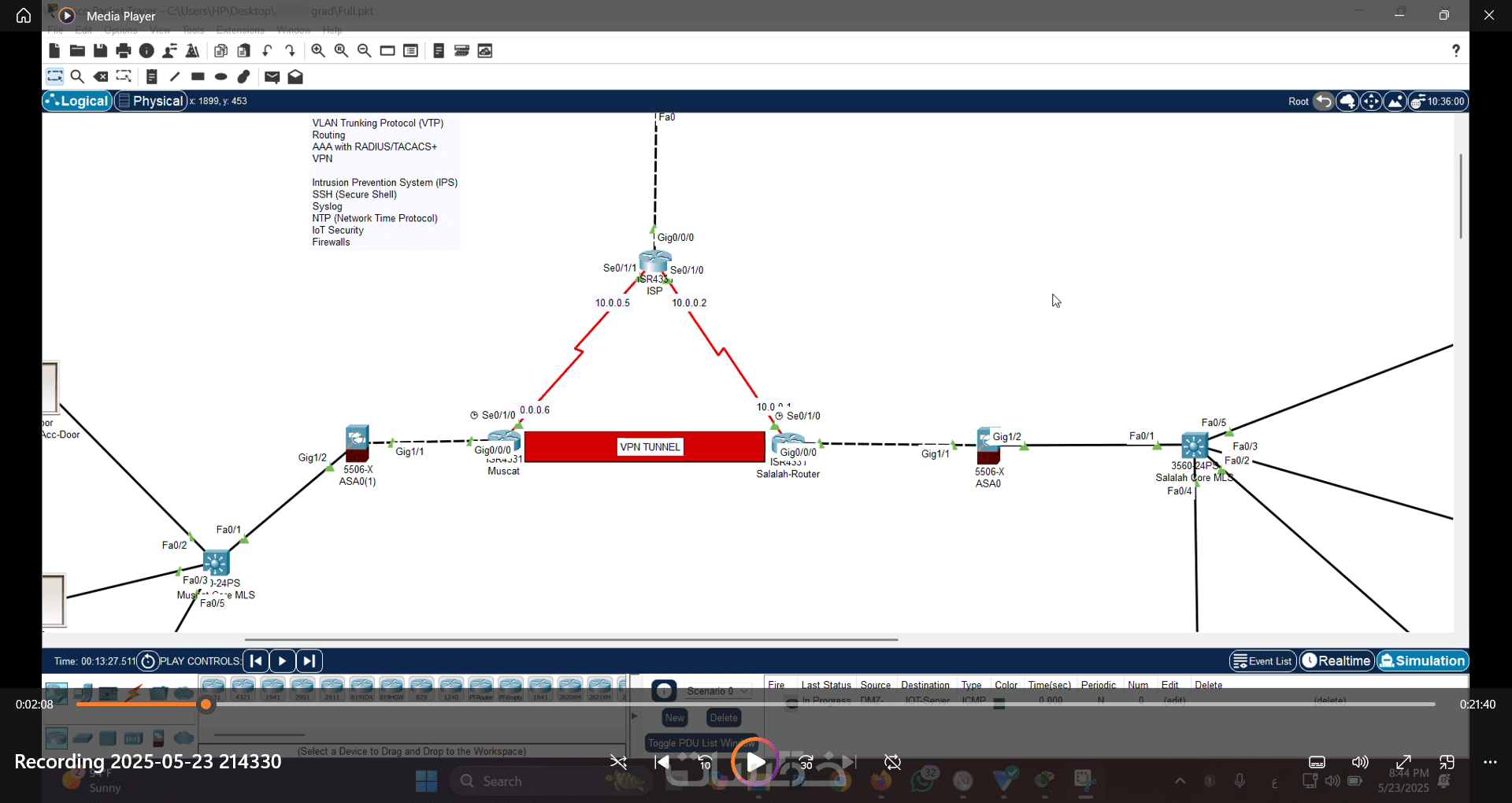Click the workspace horizontal scrollbar
Screen dimensions: 1512x803
(571, 640)
